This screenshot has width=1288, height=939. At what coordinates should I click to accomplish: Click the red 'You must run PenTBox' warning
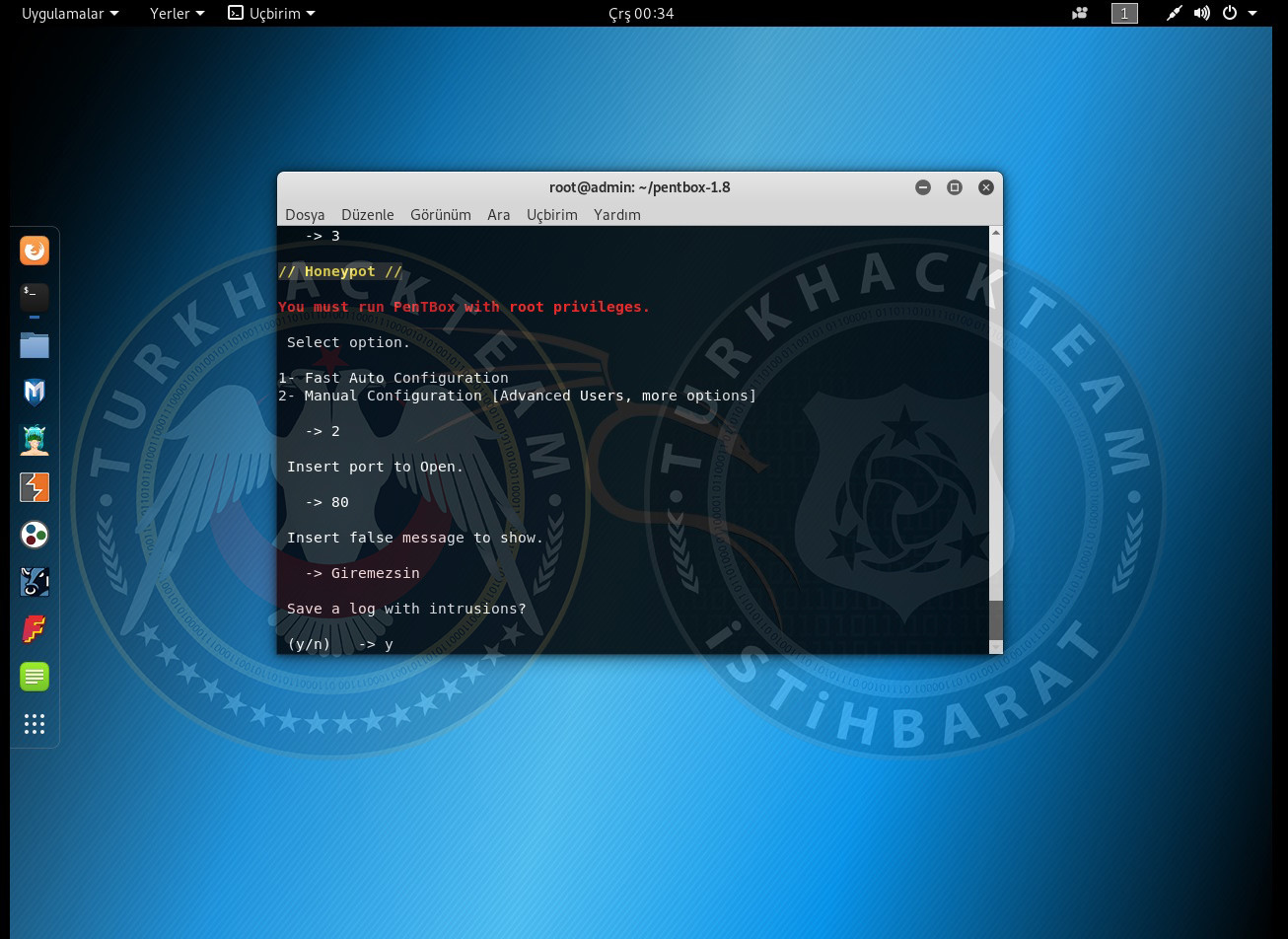point(465,307)
